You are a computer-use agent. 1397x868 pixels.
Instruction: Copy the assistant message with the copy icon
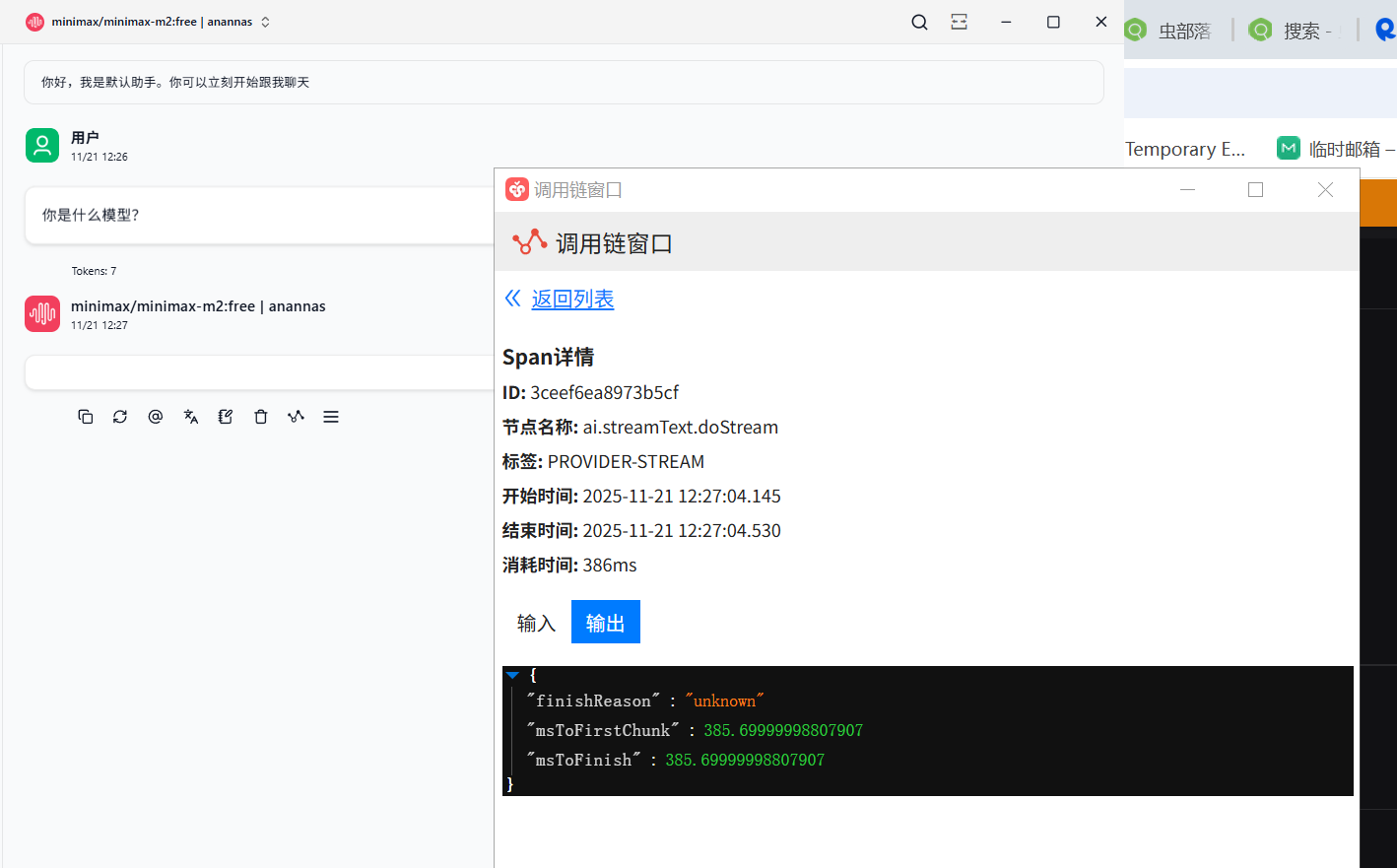pyautogui.click(x=86, y=417)
